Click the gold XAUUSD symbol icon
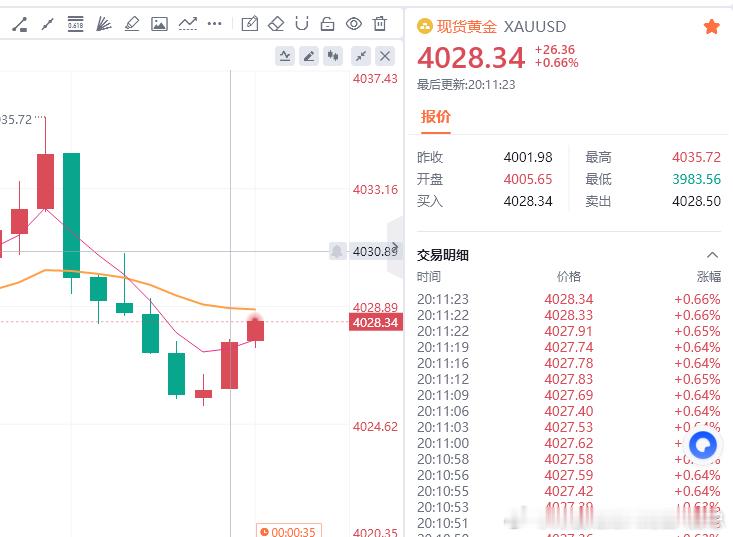Screen dimensions: 733x537 (424, 27)
